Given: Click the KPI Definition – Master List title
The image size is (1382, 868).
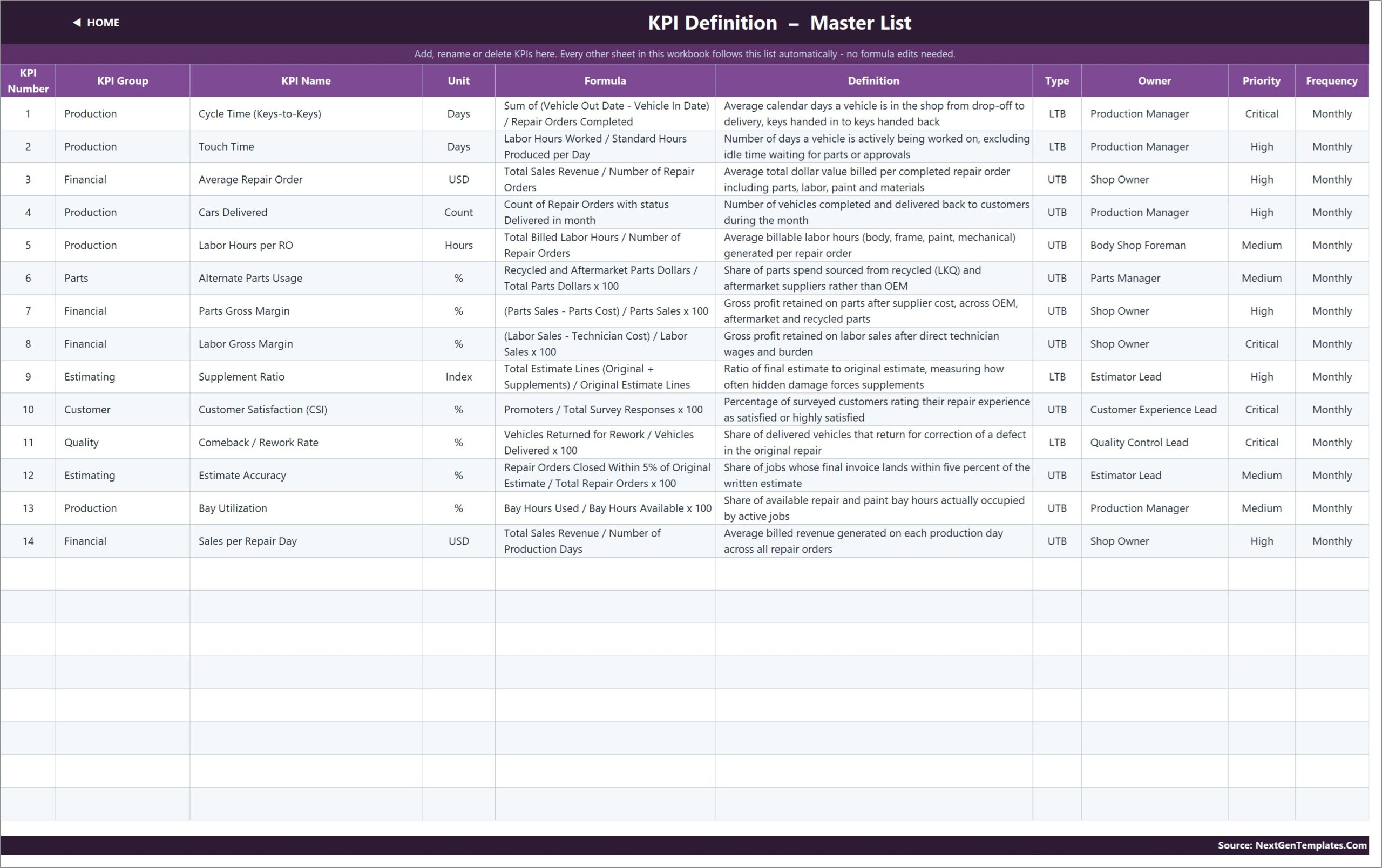Looking at the screenshot, I should [780, 22].
